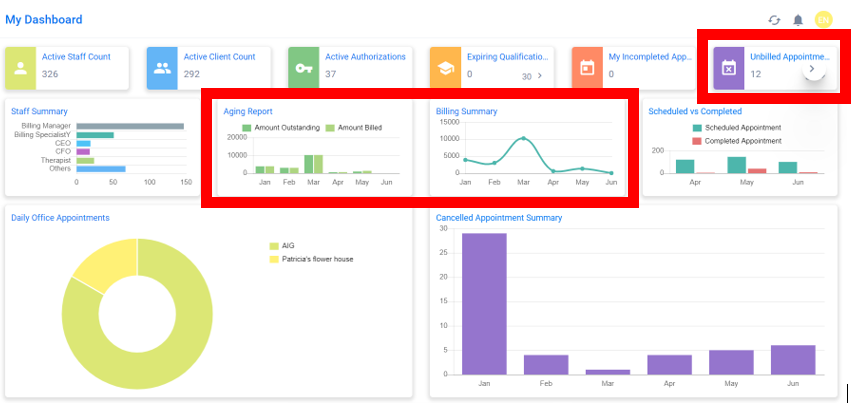Click the Active Client Count value 292
Image resolution: width=851 pixels, height=405 pixels.
pyautogui.click(x=192, y=74)
